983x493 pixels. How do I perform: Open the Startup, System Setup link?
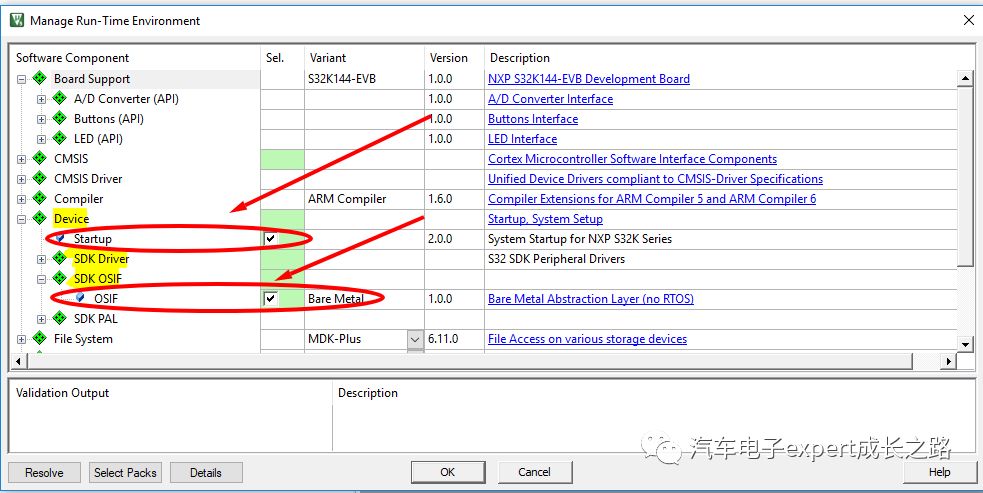click(x=545, y=219)
